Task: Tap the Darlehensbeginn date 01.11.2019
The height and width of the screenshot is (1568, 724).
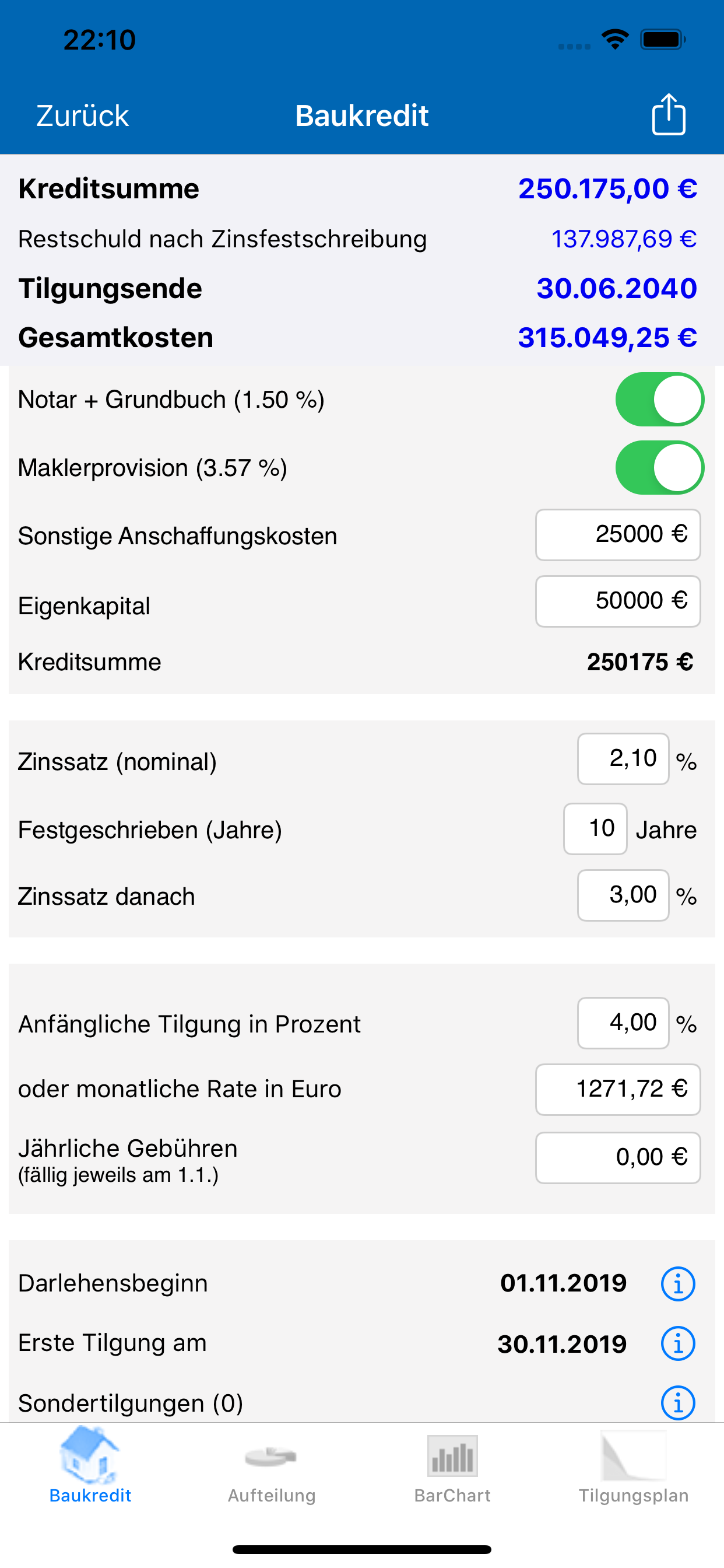Action: [x=563, y=1284]
